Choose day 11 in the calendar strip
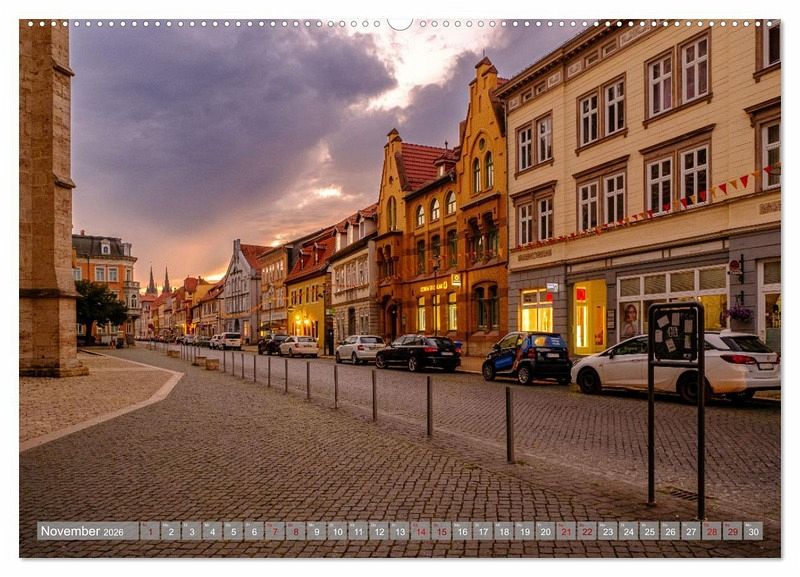This screenshot has width=800, height=577. coord(358,531)
